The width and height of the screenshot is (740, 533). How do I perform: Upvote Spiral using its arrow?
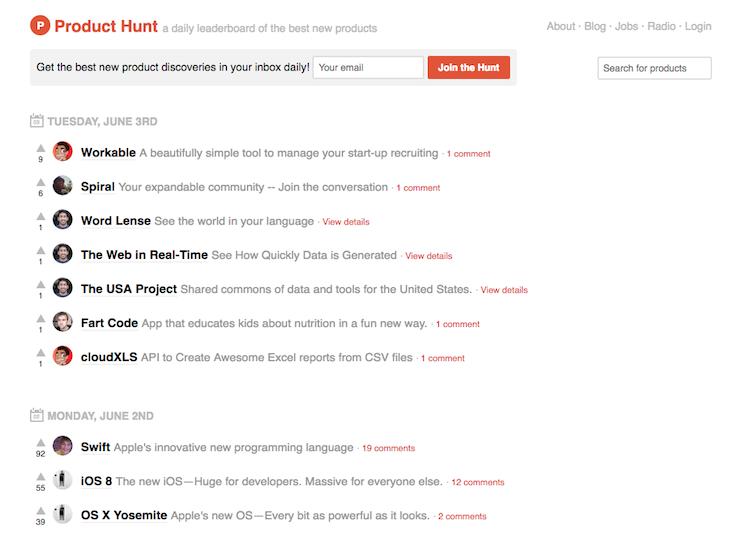tap(41, 182)
